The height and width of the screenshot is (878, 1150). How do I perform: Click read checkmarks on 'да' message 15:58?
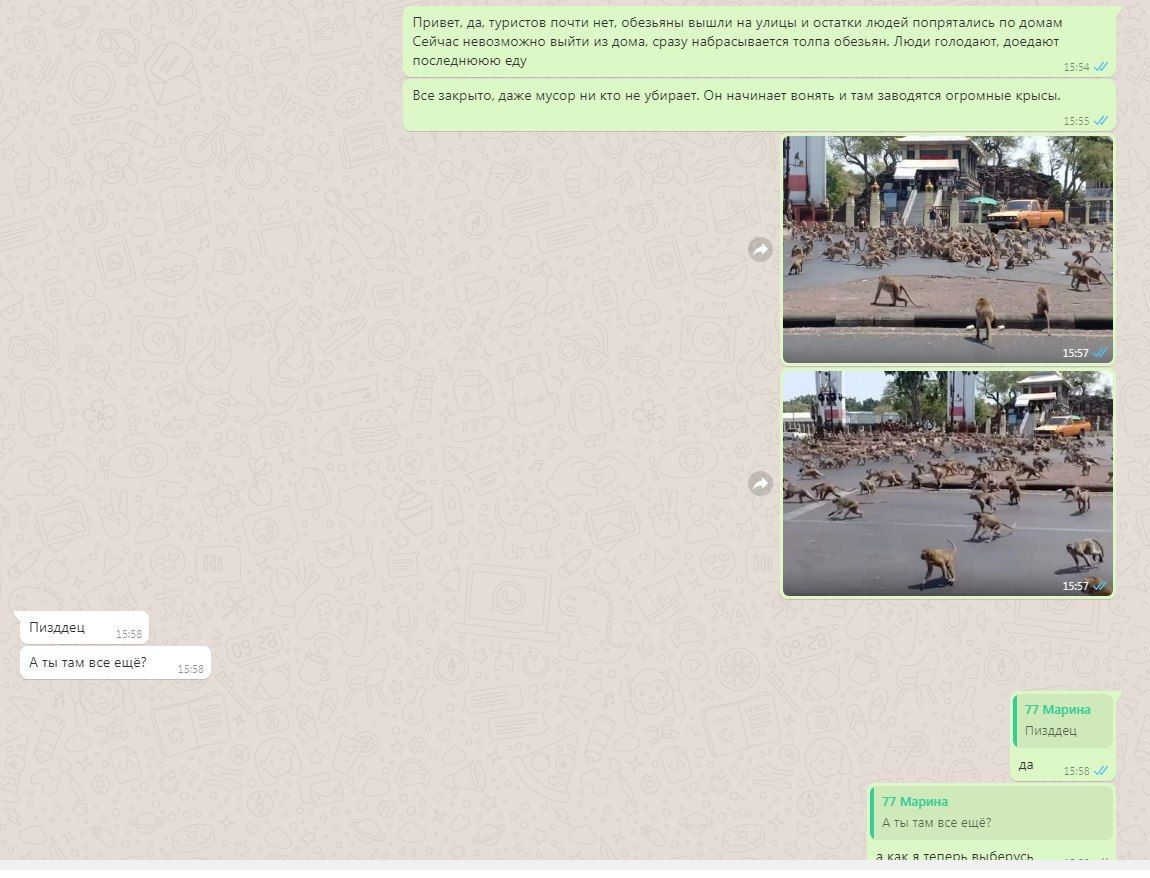click(x=1101, y=771)
